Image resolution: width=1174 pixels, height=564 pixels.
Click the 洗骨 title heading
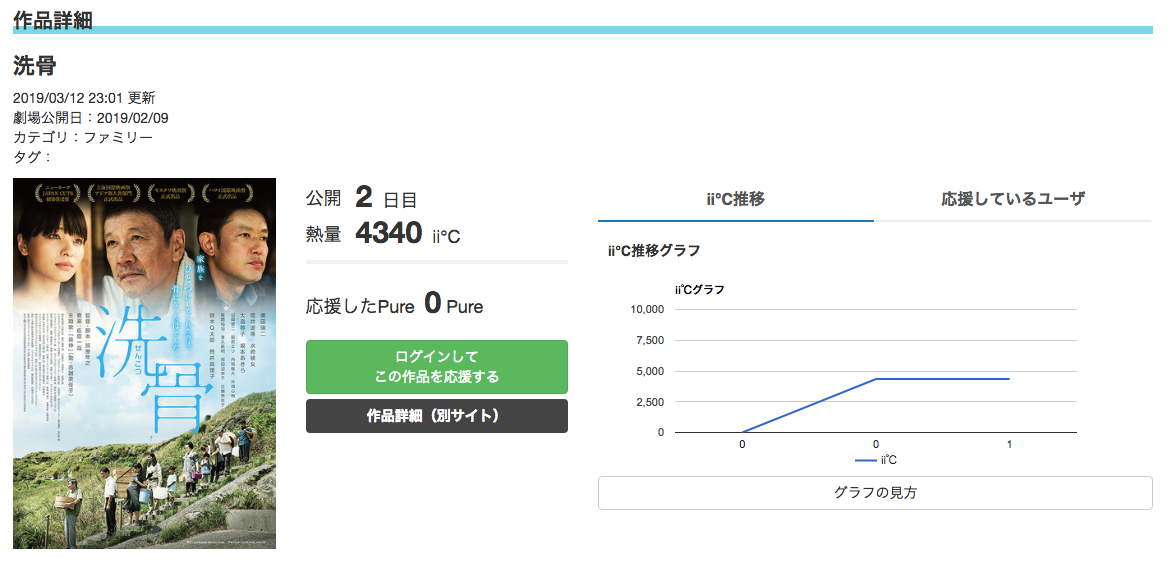(35, 66)
